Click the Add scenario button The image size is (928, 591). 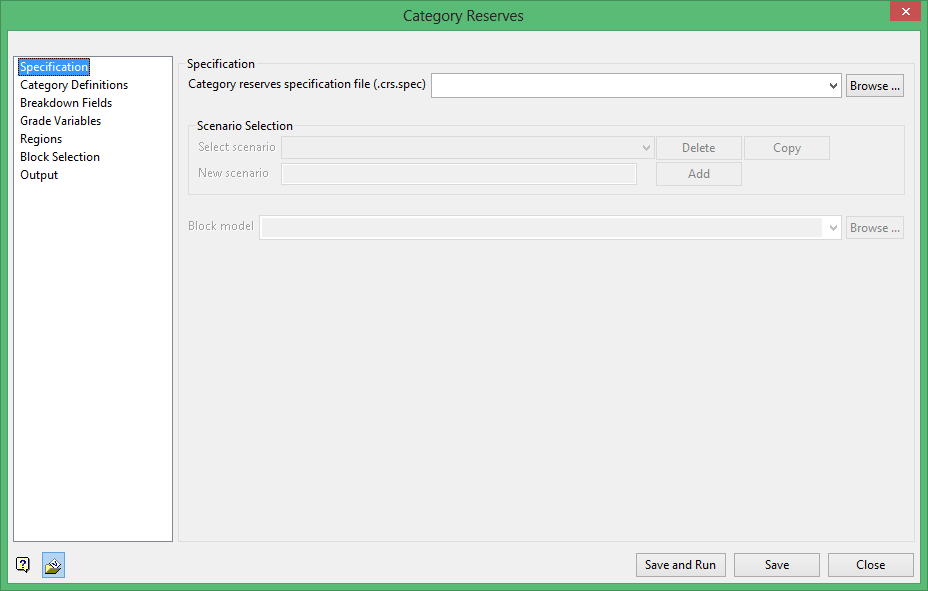click(x=699, y=174)
